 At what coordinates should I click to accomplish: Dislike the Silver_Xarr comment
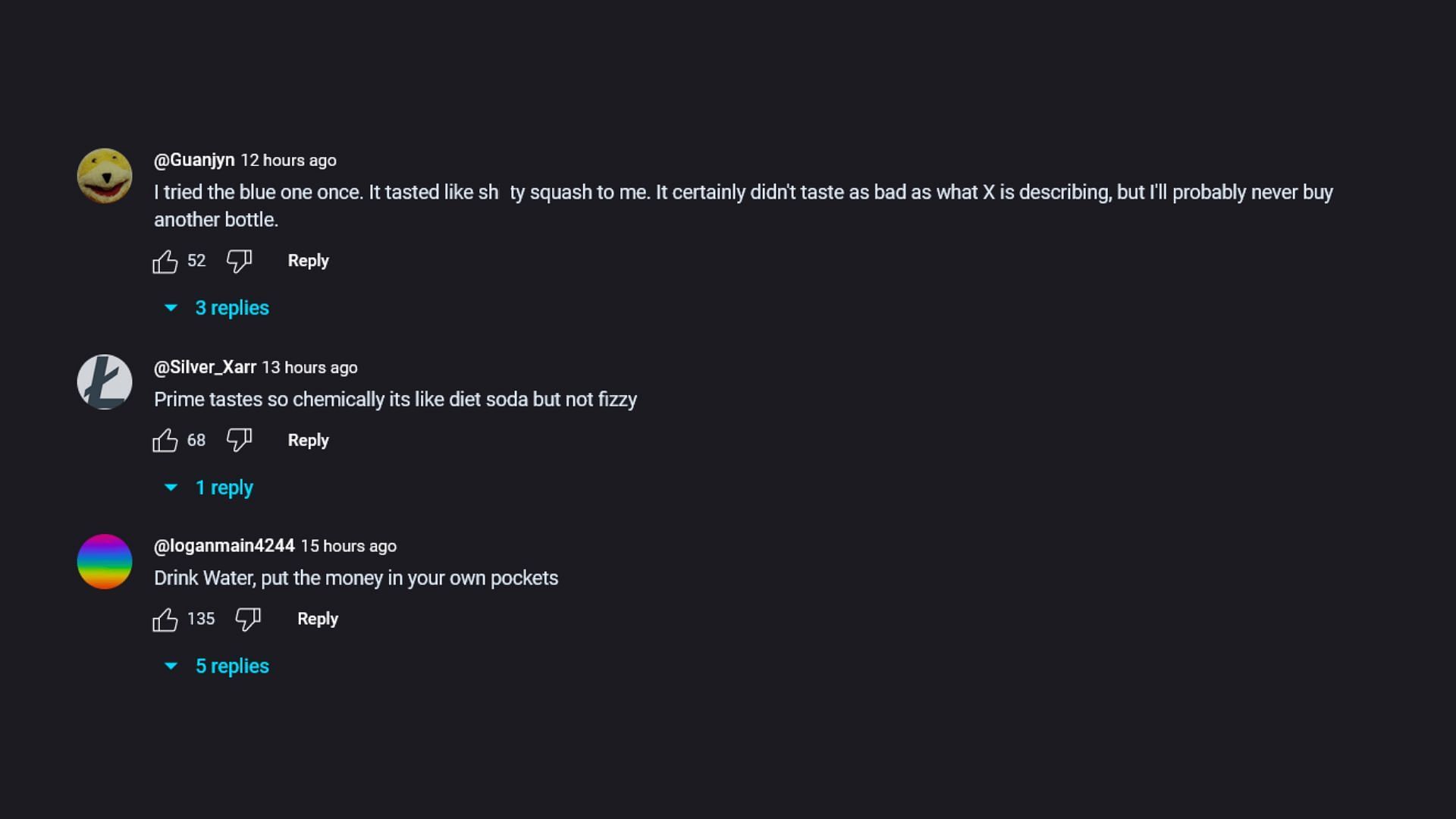point(239,441)
